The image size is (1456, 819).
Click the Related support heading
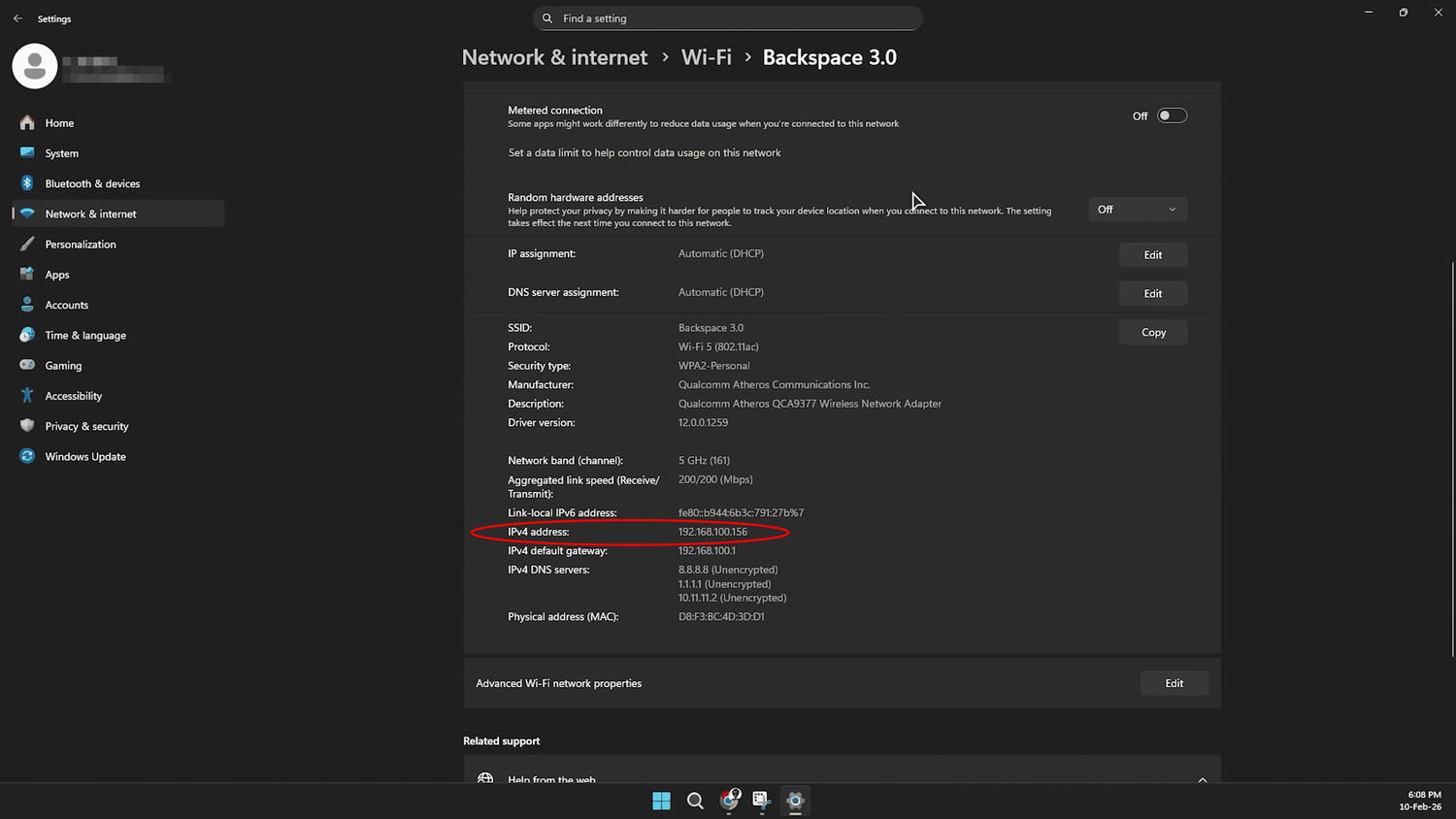coord(501,741)
